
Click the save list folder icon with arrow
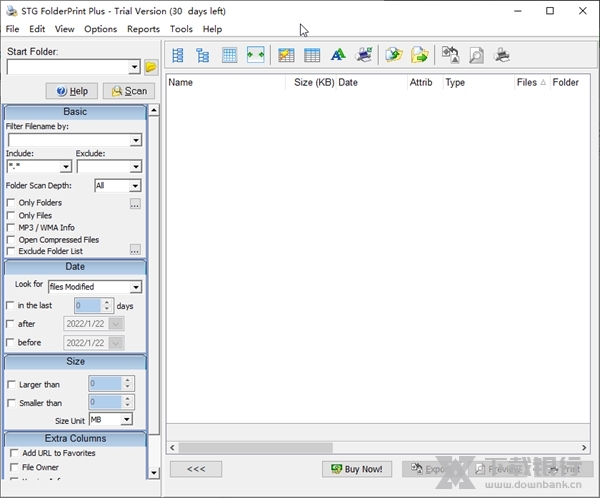click(420, 55)
